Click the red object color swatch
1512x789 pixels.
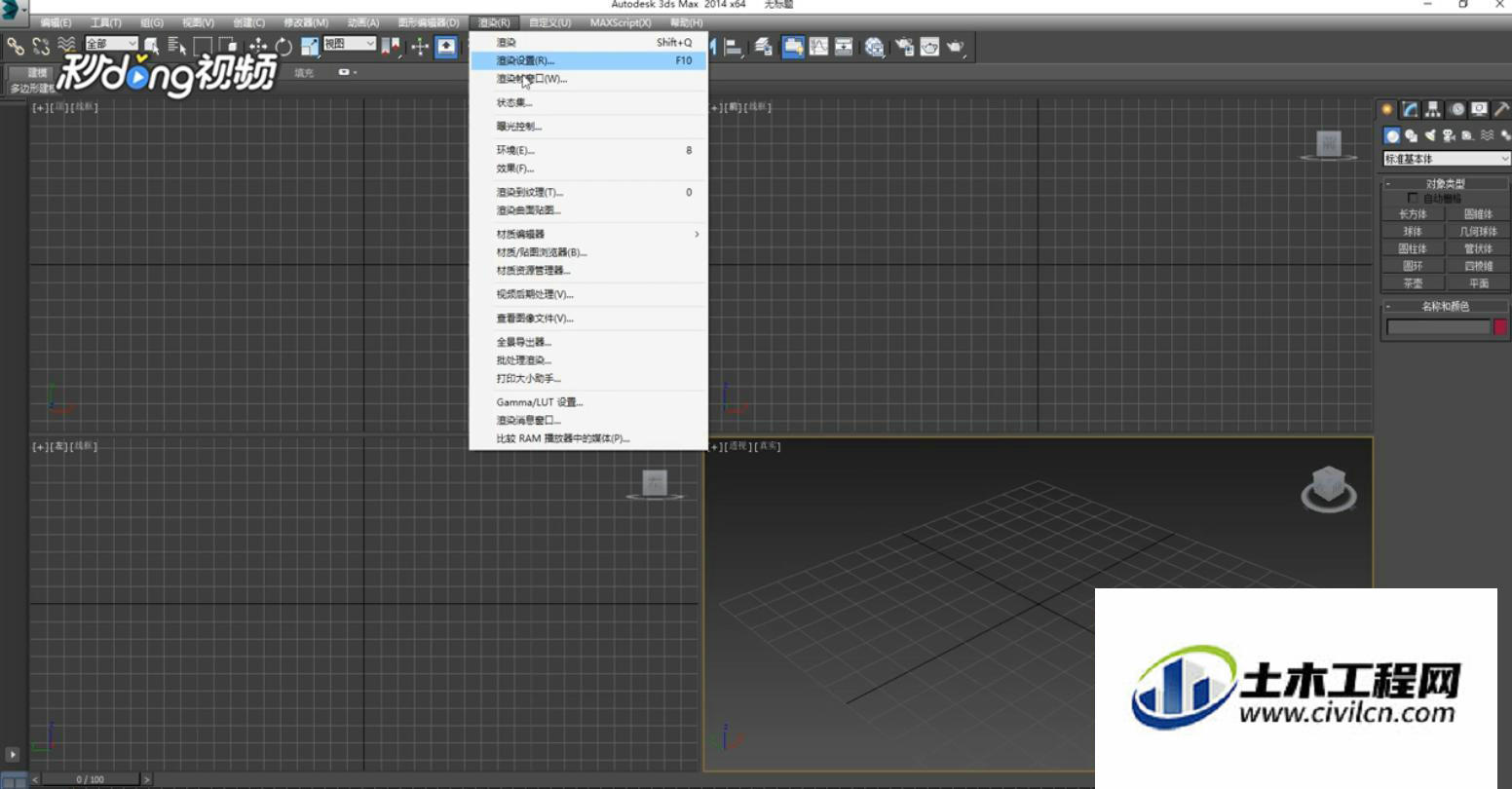pos(1500,327)
